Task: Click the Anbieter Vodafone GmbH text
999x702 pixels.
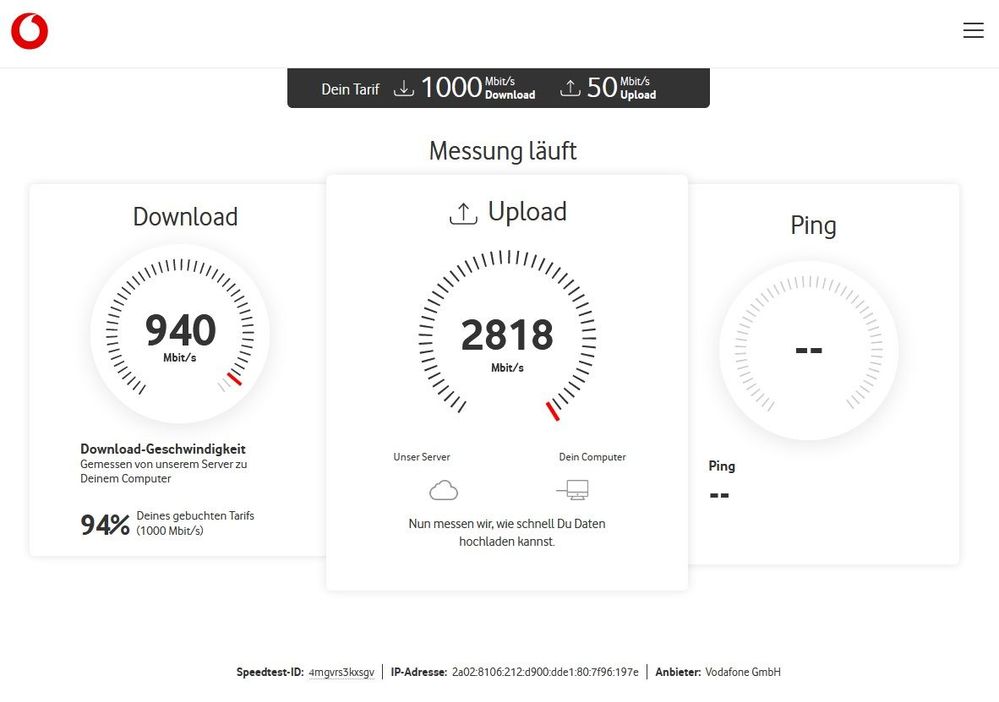Action: pos(742,672)
